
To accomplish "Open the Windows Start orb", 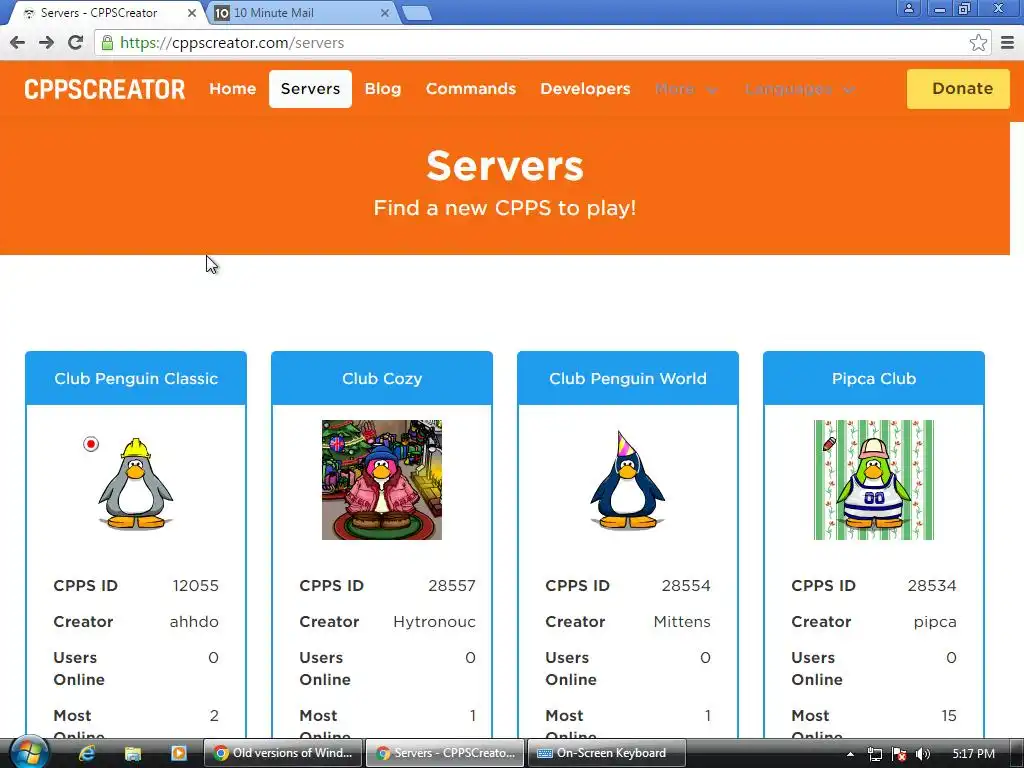I will tap(28, 753).
